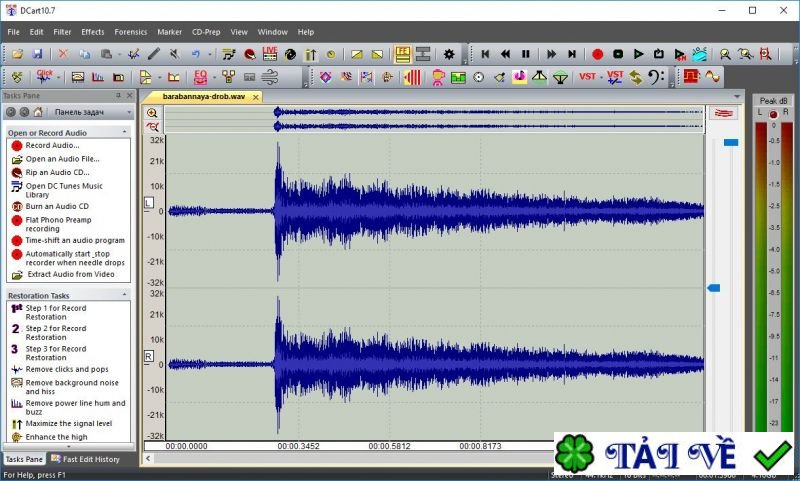The height and width of the screenshot is (481, 800).
Task: Click the gear settings icon in toolbar
Action: (x=449, y=54)
